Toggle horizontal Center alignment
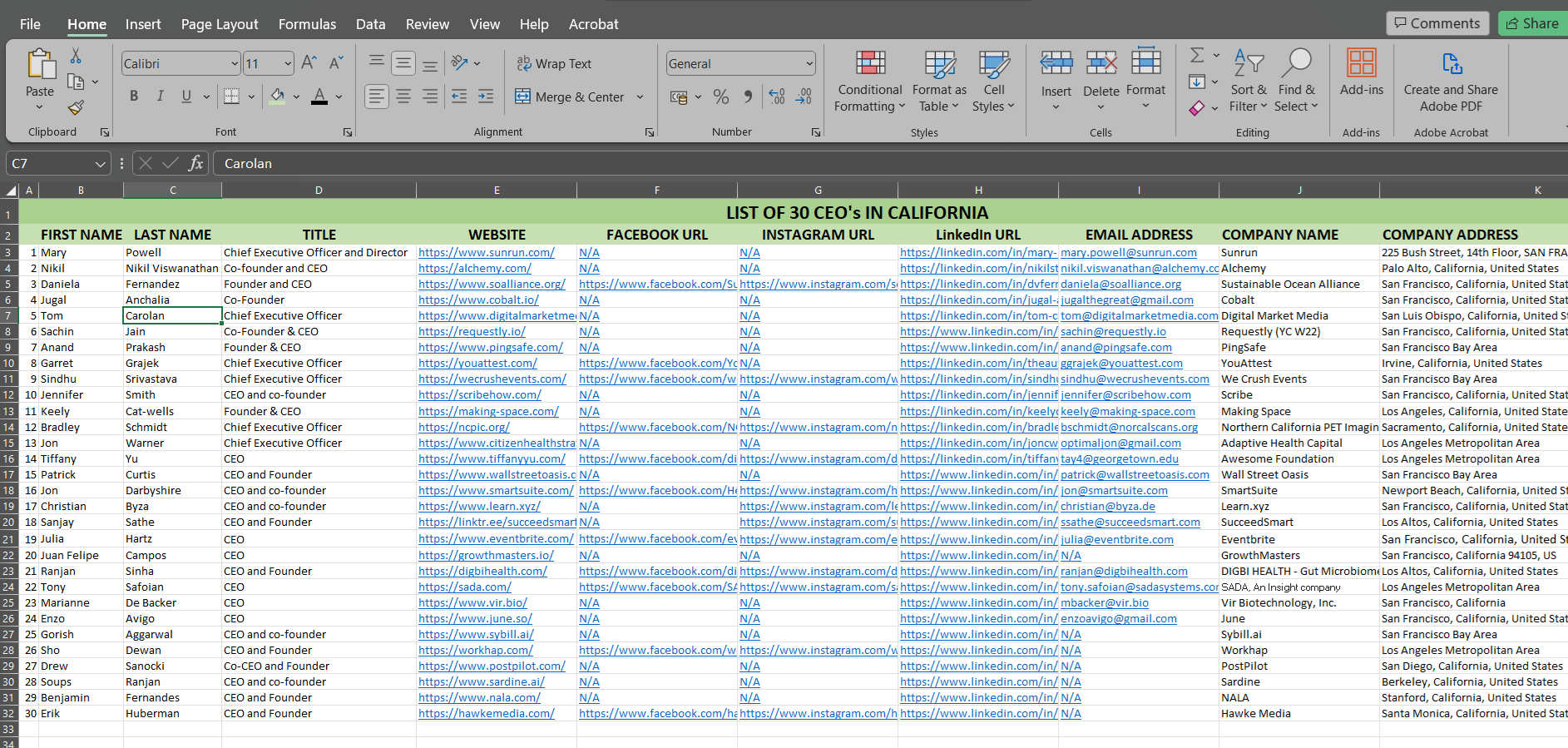Image resolution: width=1568 pixels, height=748 pixels. (x=403, y=97)
